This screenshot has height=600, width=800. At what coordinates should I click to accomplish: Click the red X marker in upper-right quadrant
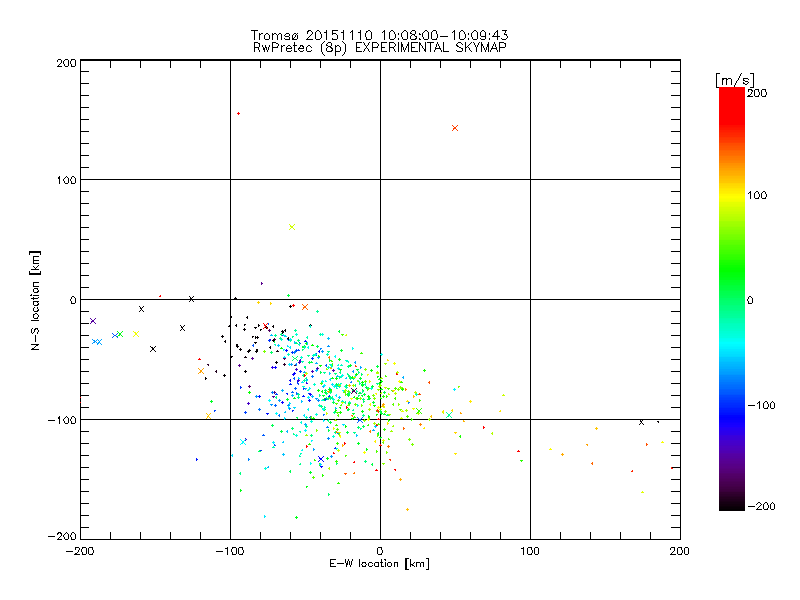click(455, 128)
